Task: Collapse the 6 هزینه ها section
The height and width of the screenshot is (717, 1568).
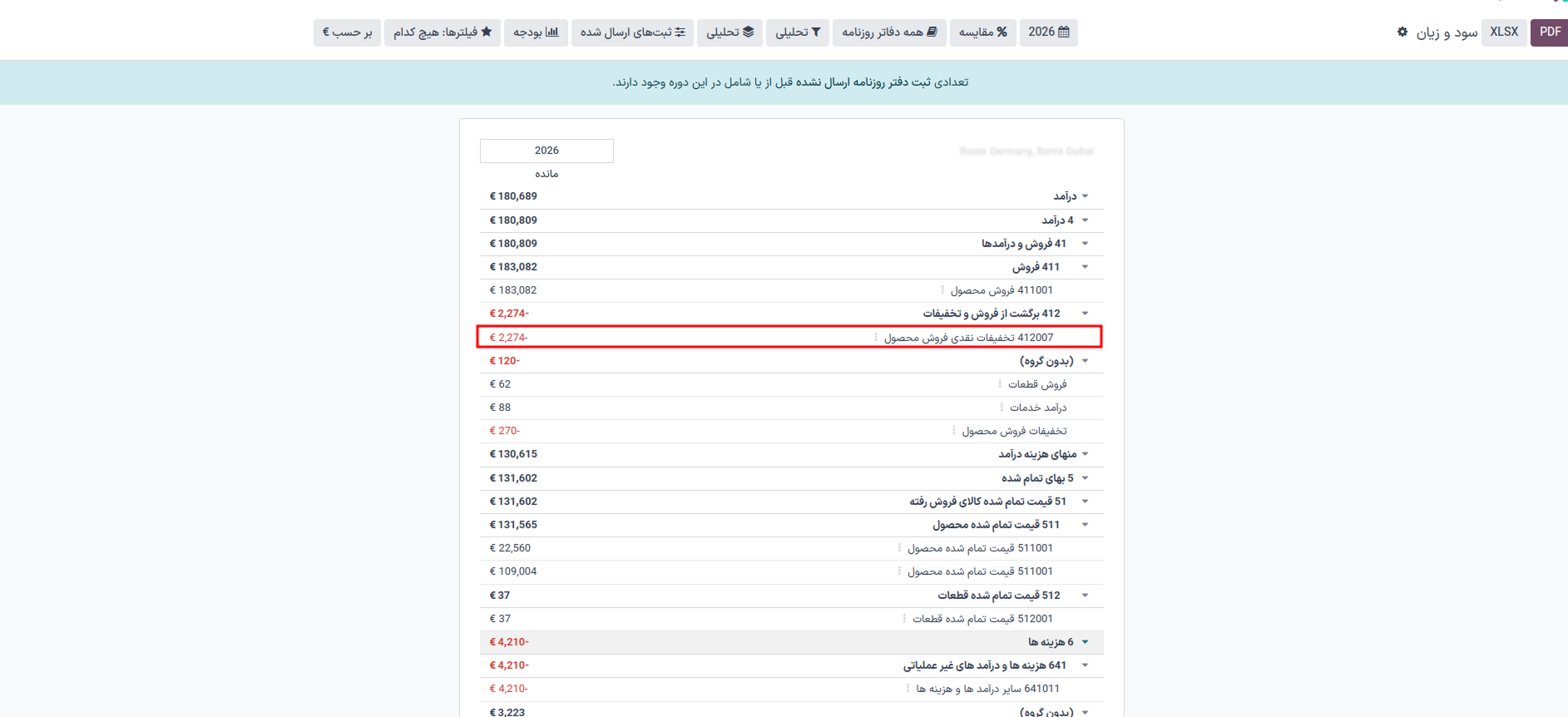Action: [1085, 642]
